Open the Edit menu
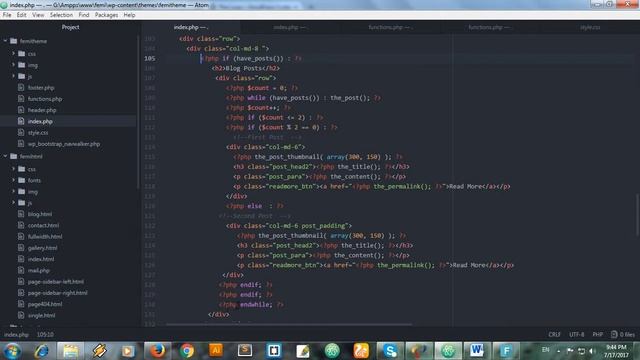 point(21,15)
